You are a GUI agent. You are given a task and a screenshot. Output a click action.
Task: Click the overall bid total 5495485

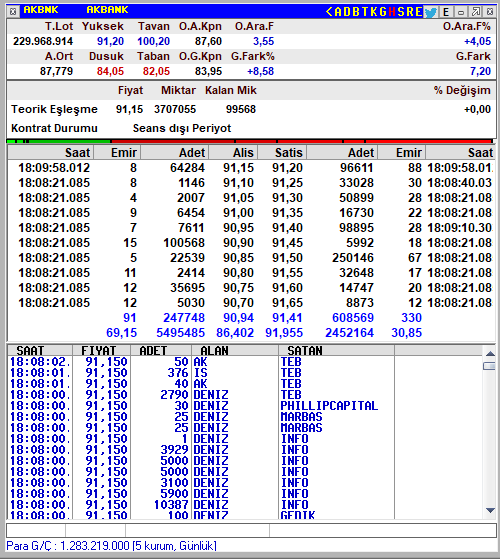(181, 333)
